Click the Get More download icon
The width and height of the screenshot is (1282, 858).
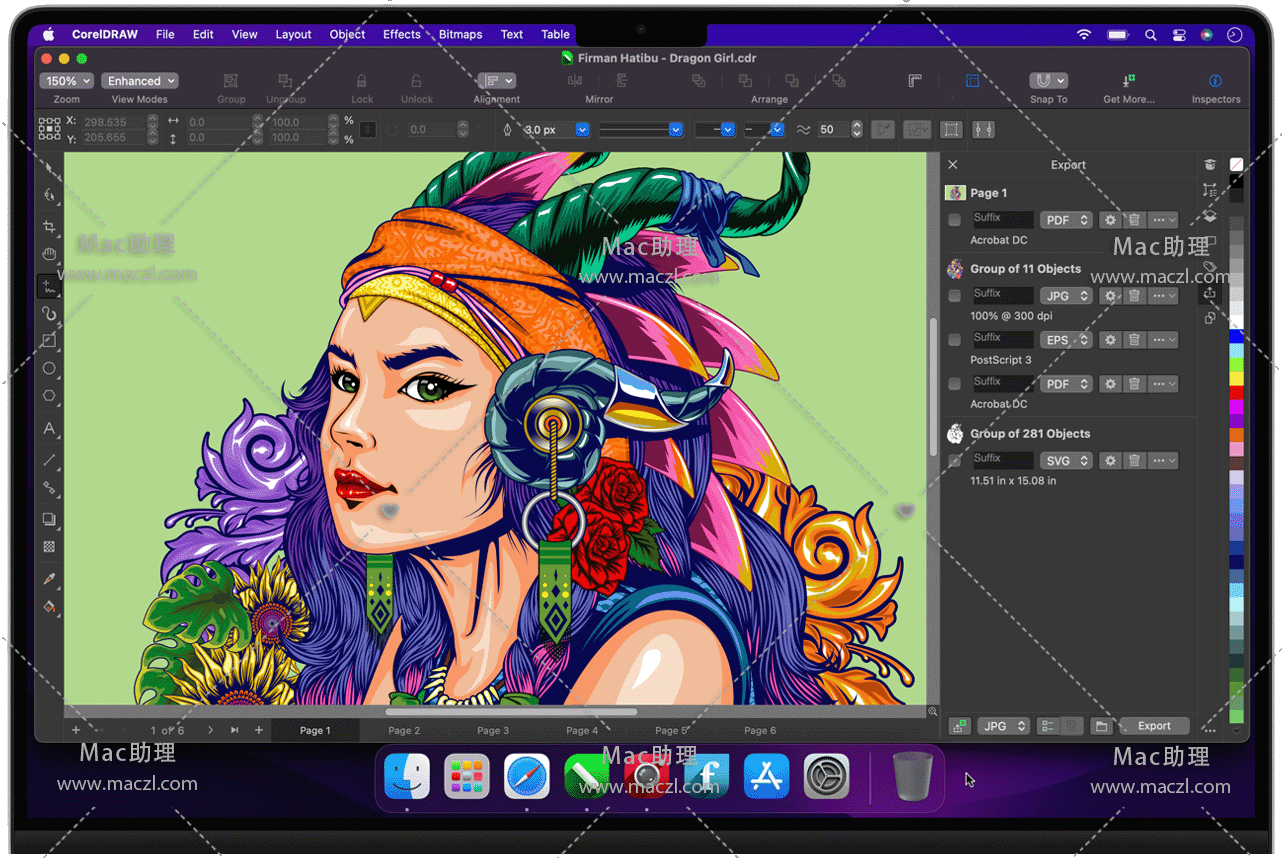1128,81
